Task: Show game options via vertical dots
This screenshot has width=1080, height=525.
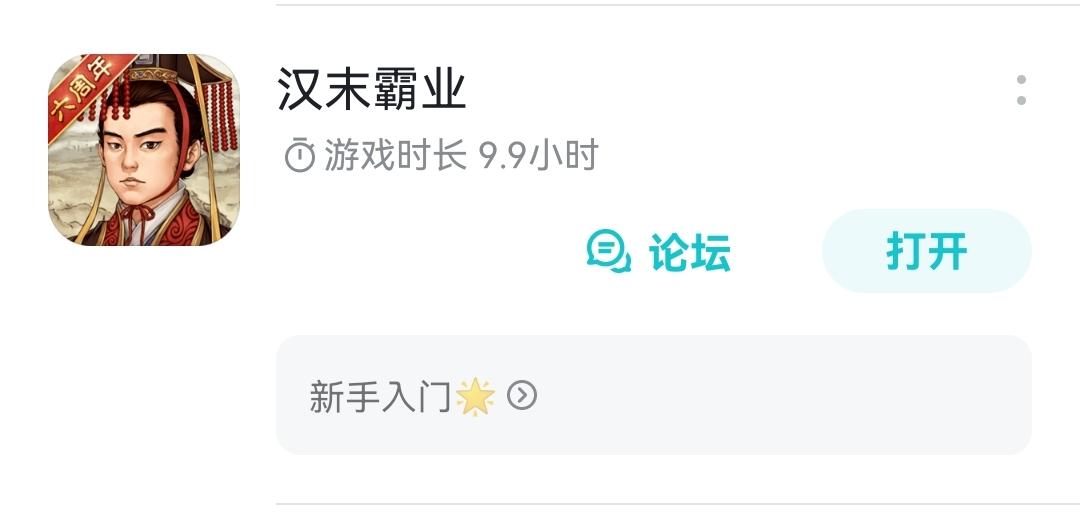Action: click(1021, 90)
